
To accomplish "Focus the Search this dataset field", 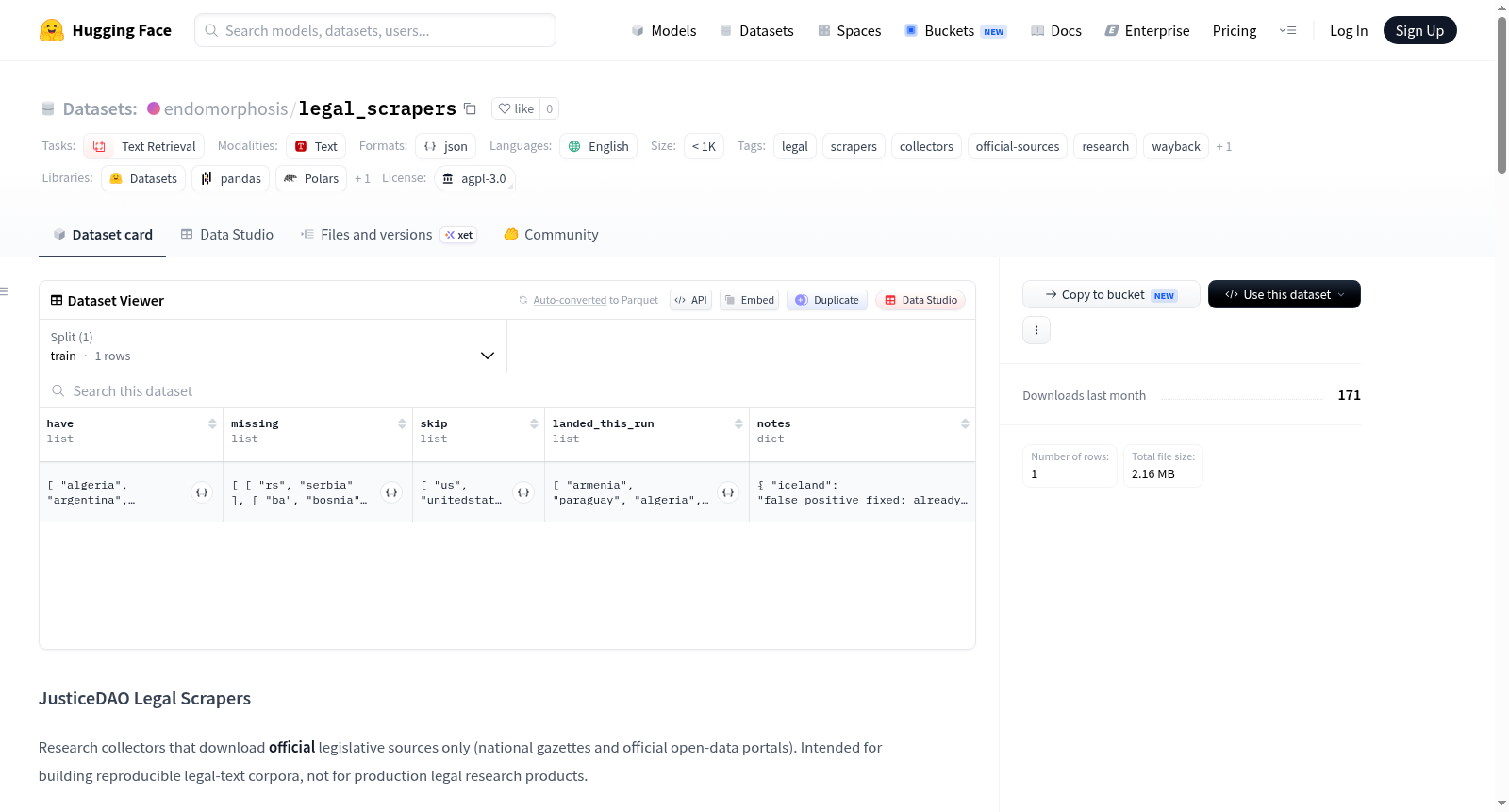I will (x=507, y=390).
